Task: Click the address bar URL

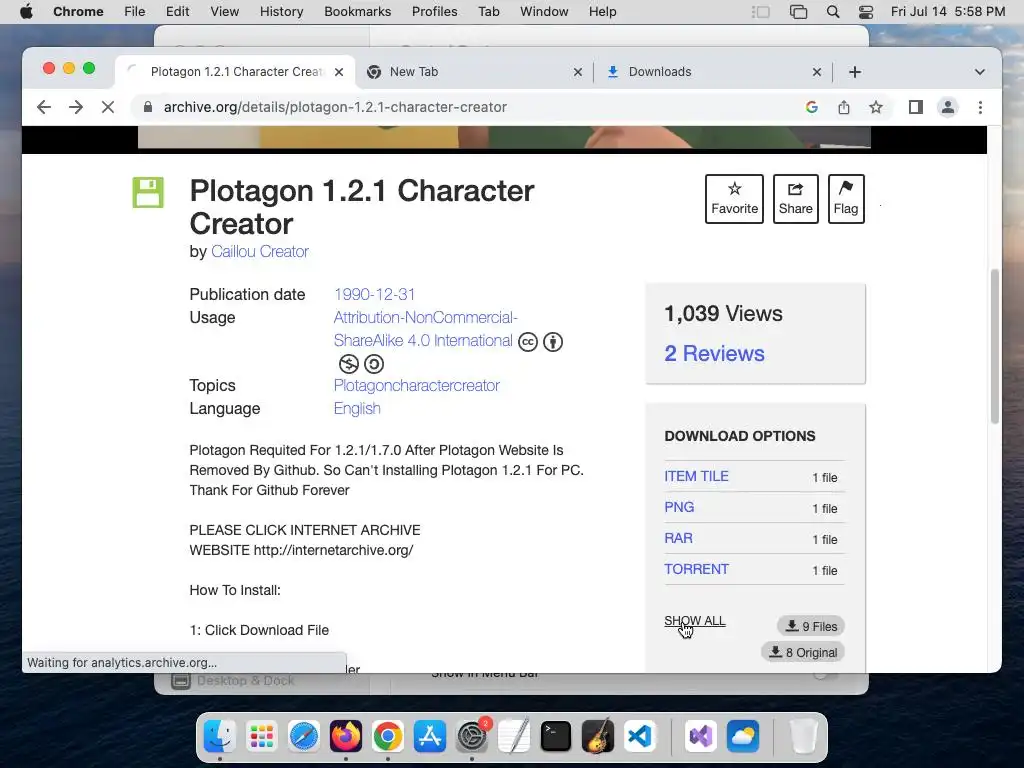Action: pos(335,107)
